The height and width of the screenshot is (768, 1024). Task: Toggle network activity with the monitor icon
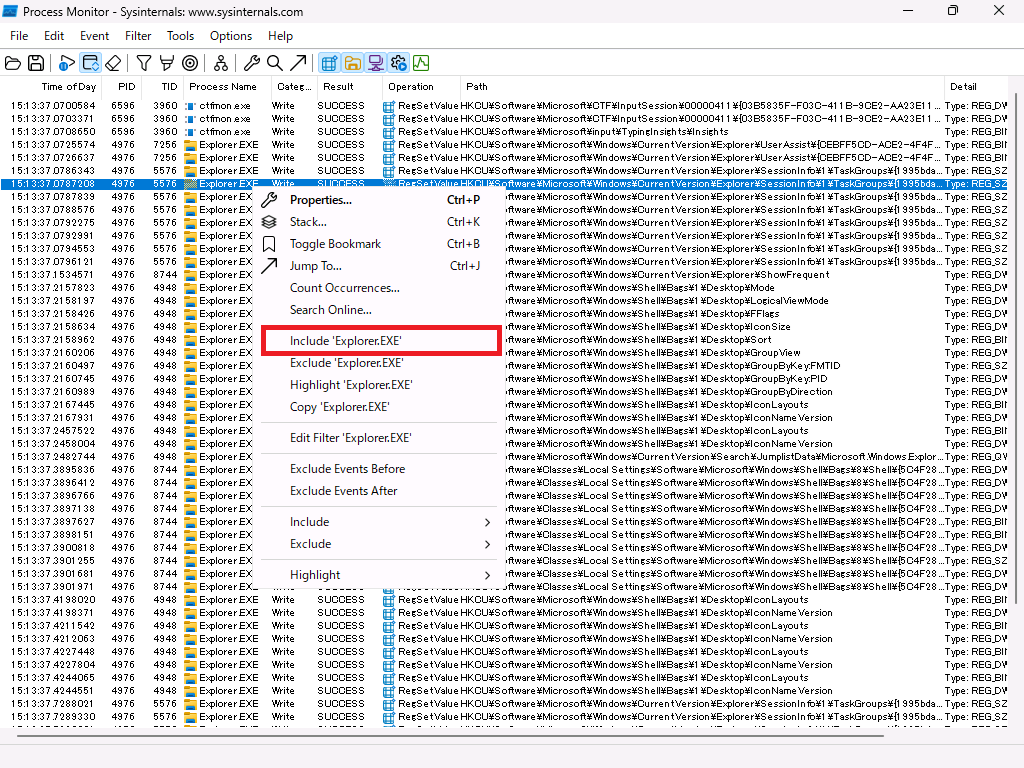pyautogui.click(x=376, y=62)
